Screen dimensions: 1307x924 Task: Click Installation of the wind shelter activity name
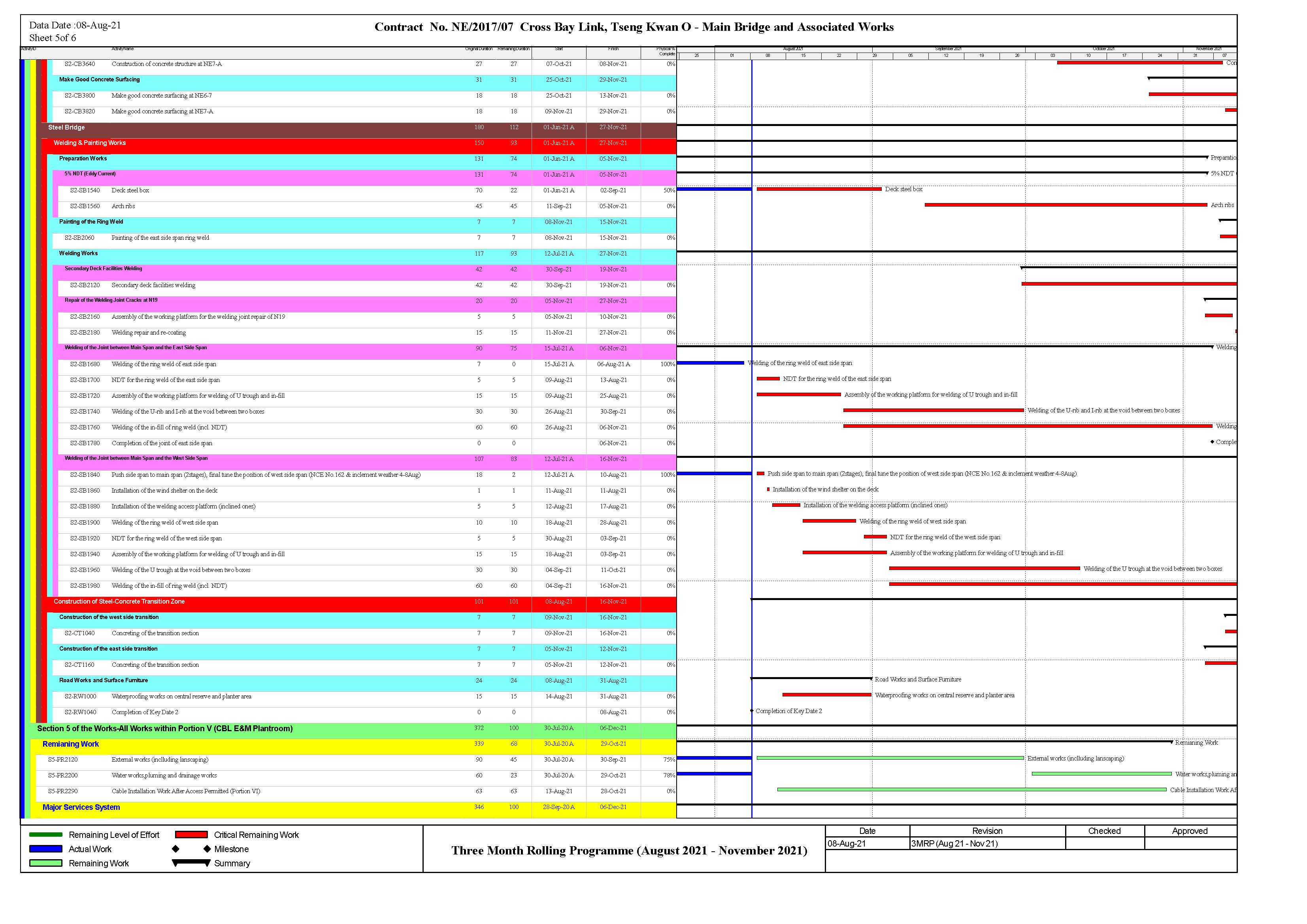click(x=164, y=491)
